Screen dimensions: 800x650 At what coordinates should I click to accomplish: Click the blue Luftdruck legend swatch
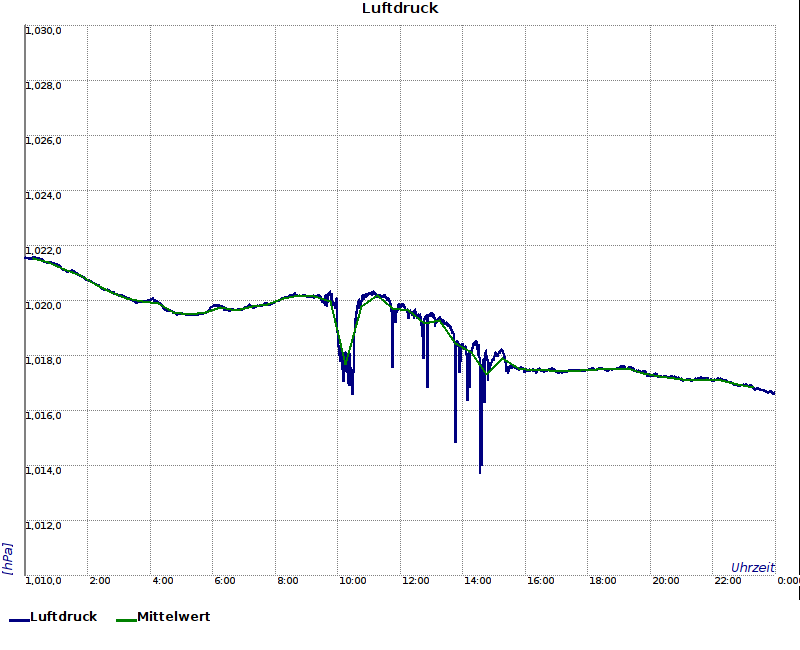click(19, 620)
